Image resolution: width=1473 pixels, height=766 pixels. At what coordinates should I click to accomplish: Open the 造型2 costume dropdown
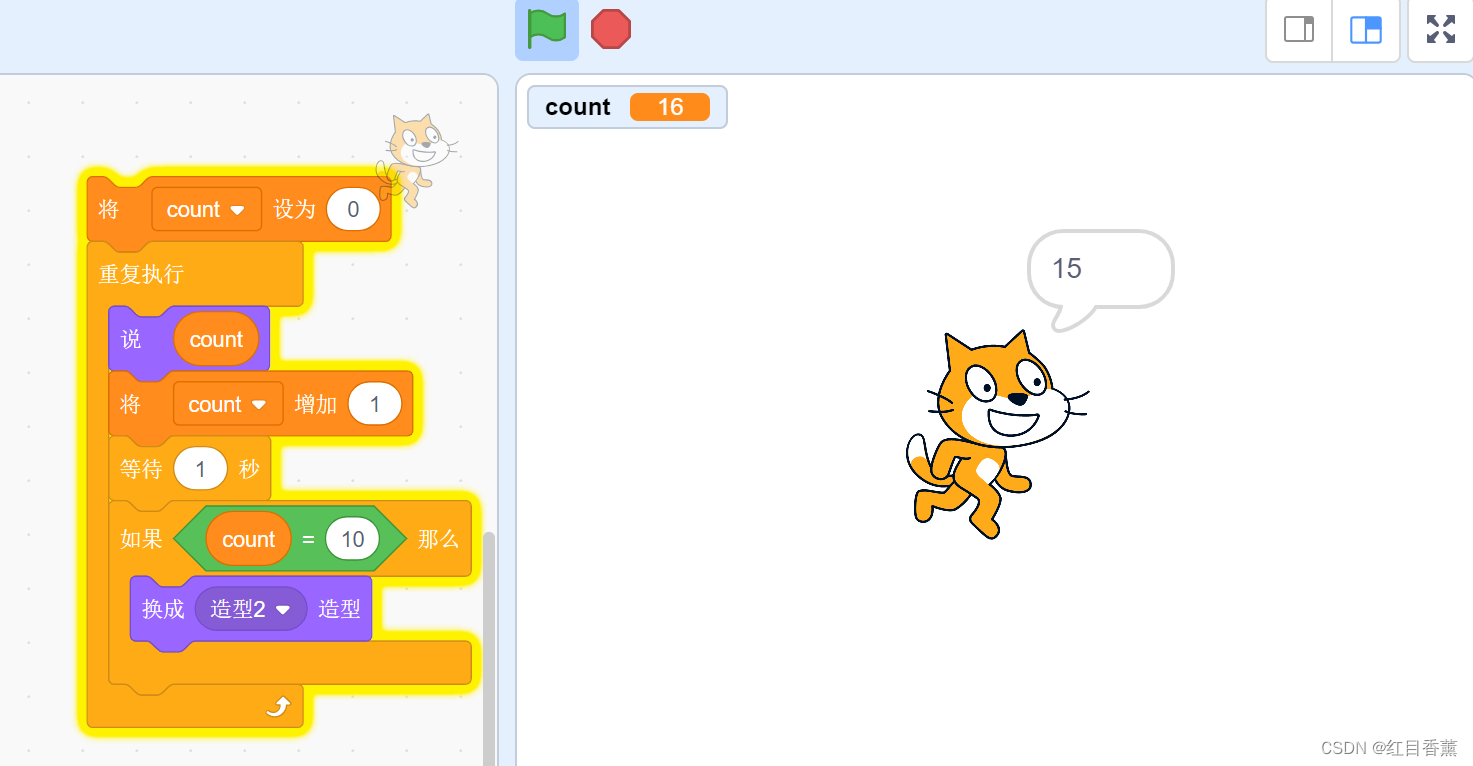pos(250,609)
